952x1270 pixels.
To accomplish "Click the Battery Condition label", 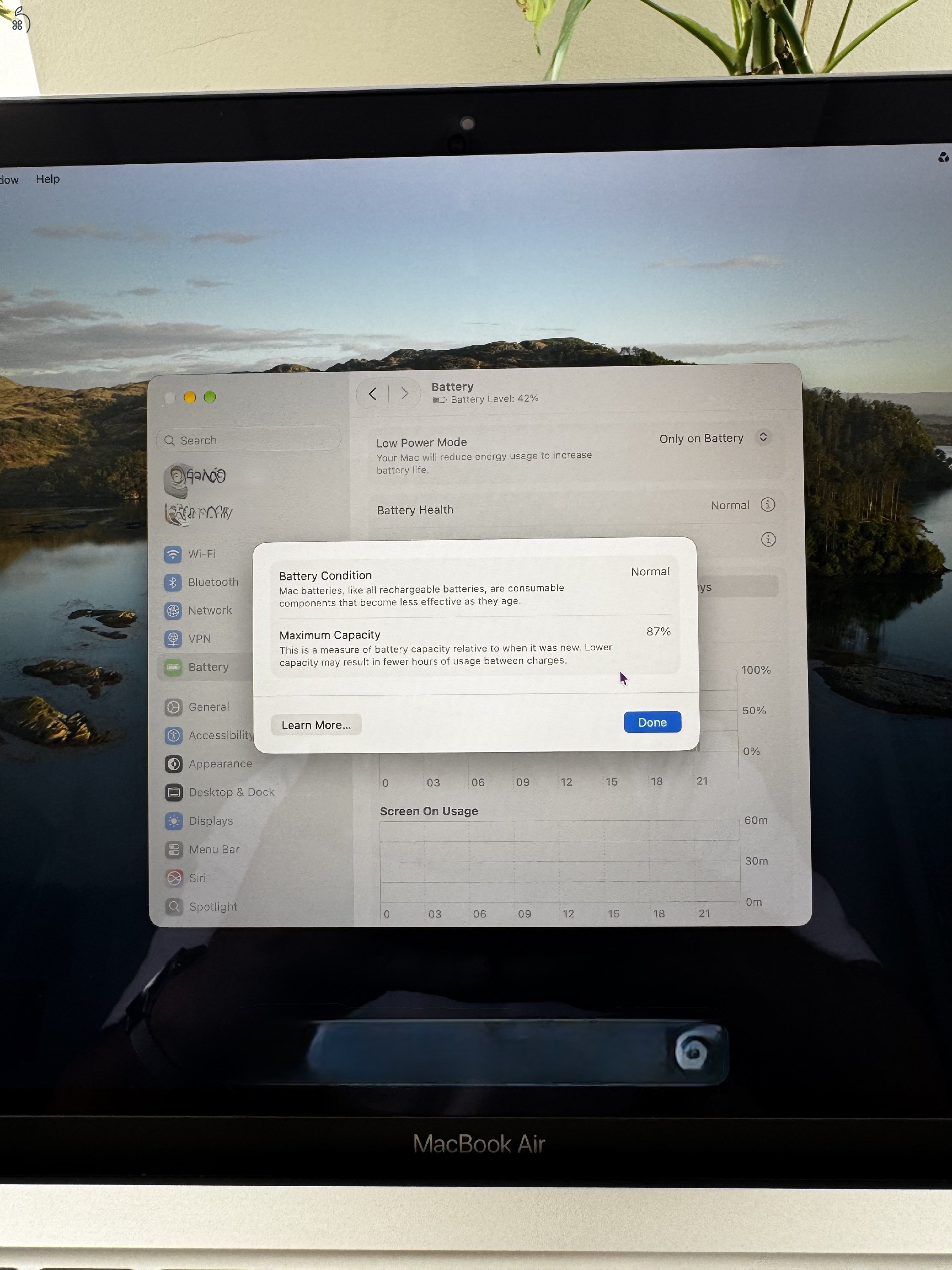I will coord(325,576).
